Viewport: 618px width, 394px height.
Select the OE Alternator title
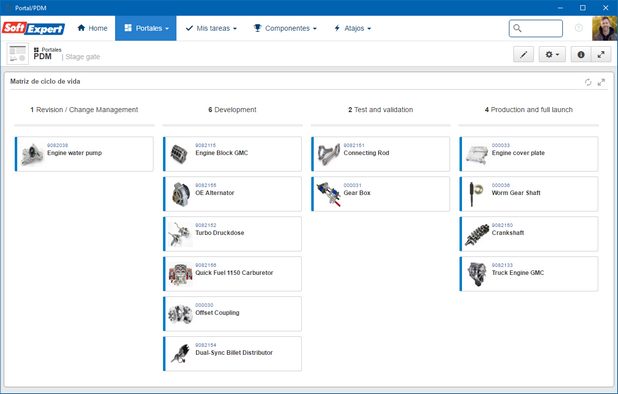click(215, 193)
